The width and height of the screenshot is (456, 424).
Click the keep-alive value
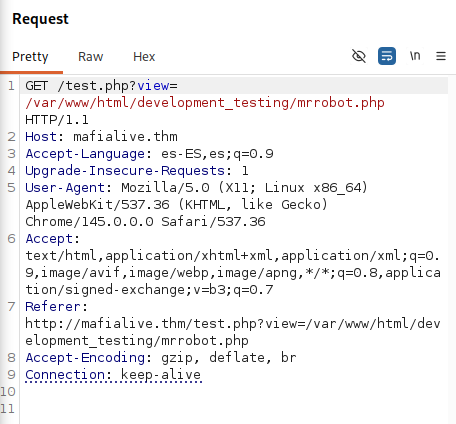pyautogui.click(x=161, y=375)
